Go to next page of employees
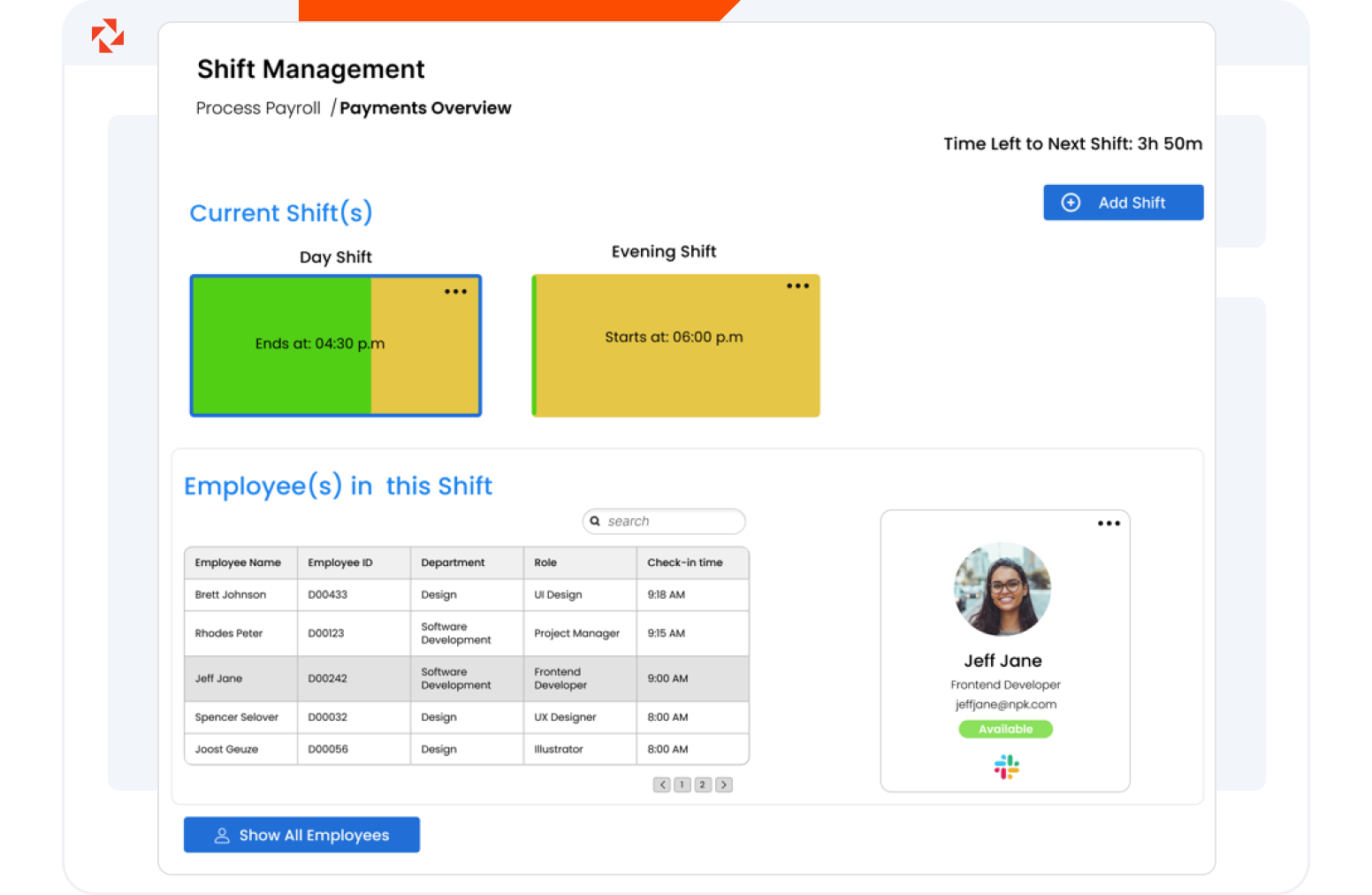The image size is (1372, 895). coord(723,784)
